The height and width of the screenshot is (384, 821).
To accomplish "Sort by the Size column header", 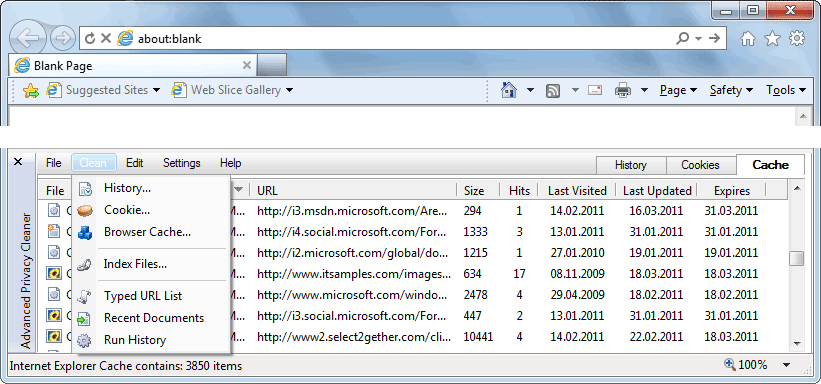I will (x=478, y=191).
